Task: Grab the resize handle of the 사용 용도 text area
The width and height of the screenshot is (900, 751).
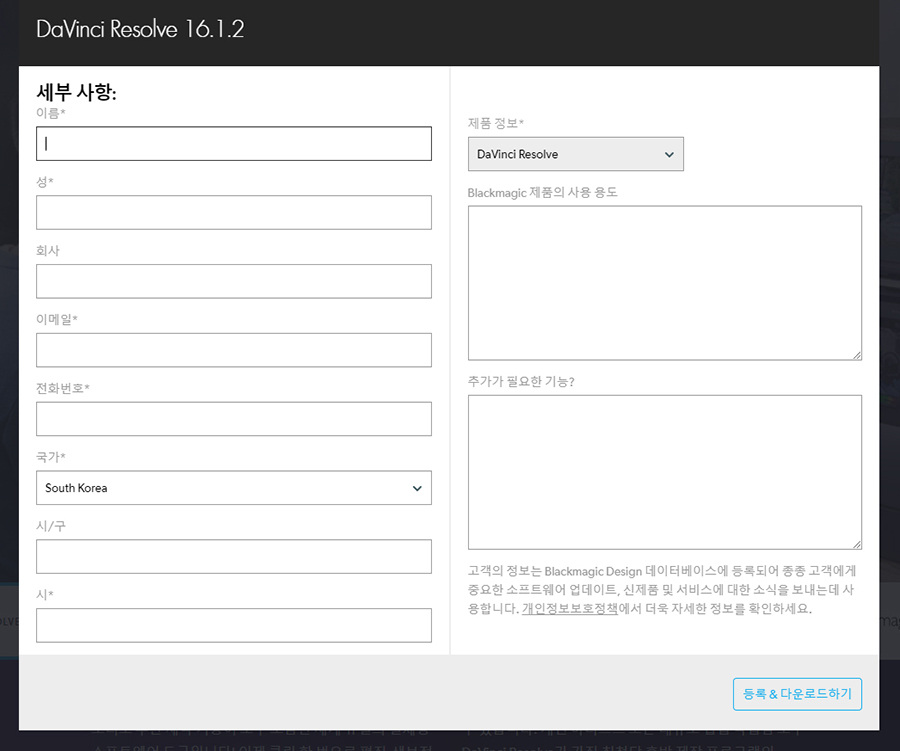Action: [856, 355]
